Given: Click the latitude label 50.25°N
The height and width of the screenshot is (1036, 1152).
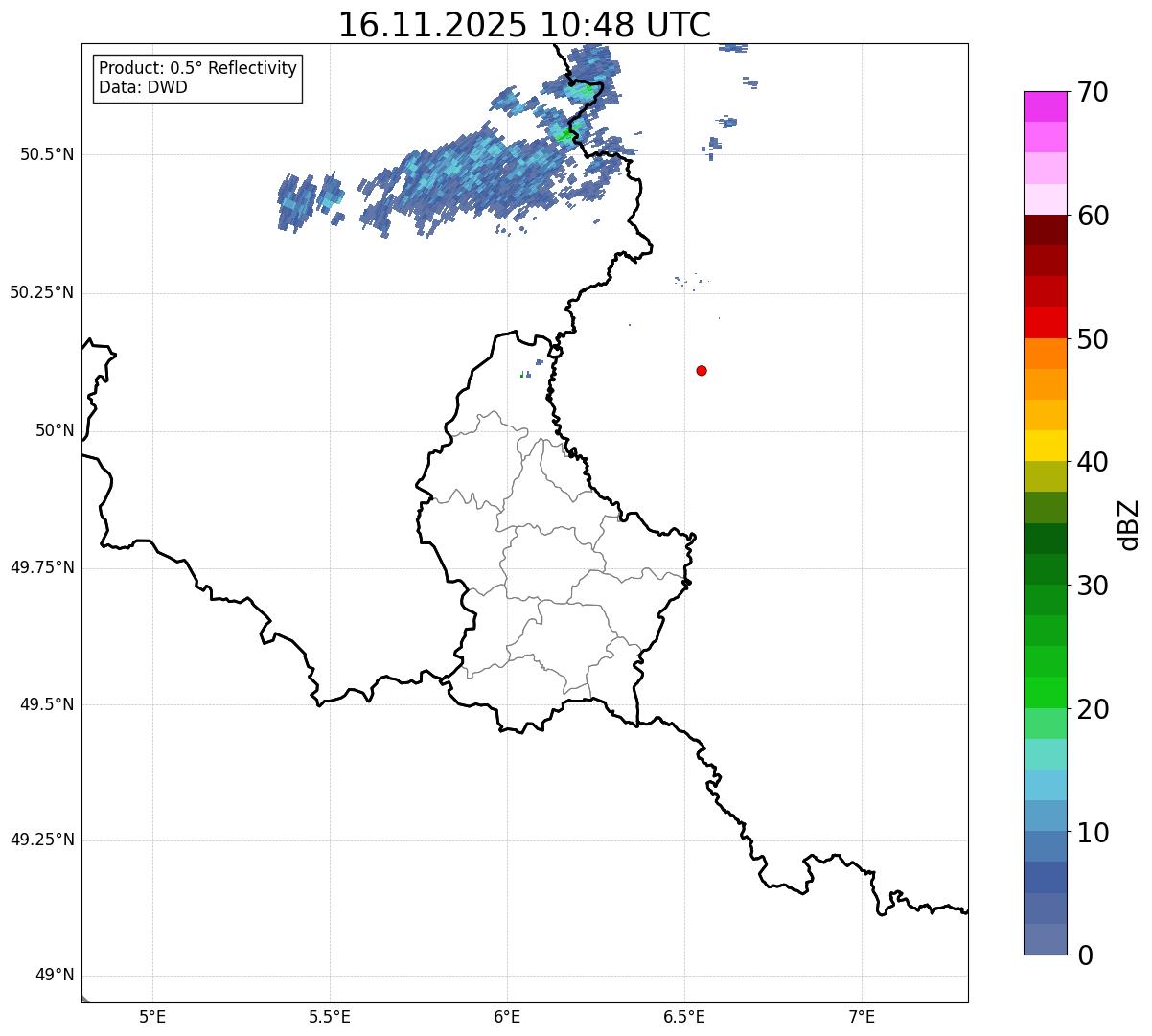Looking at the screenshot, I should pyautogui.click(x=41, y=292).
